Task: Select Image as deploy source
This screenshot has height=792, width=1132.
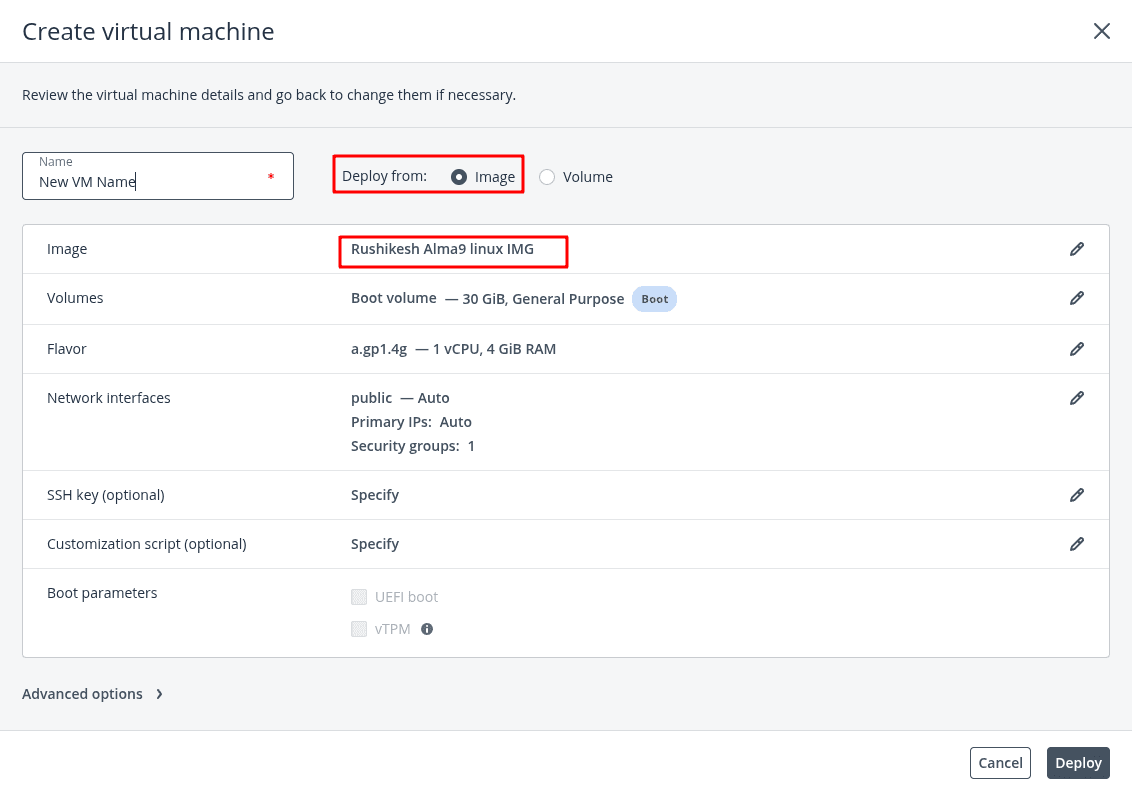Action: tap(458, 177)
